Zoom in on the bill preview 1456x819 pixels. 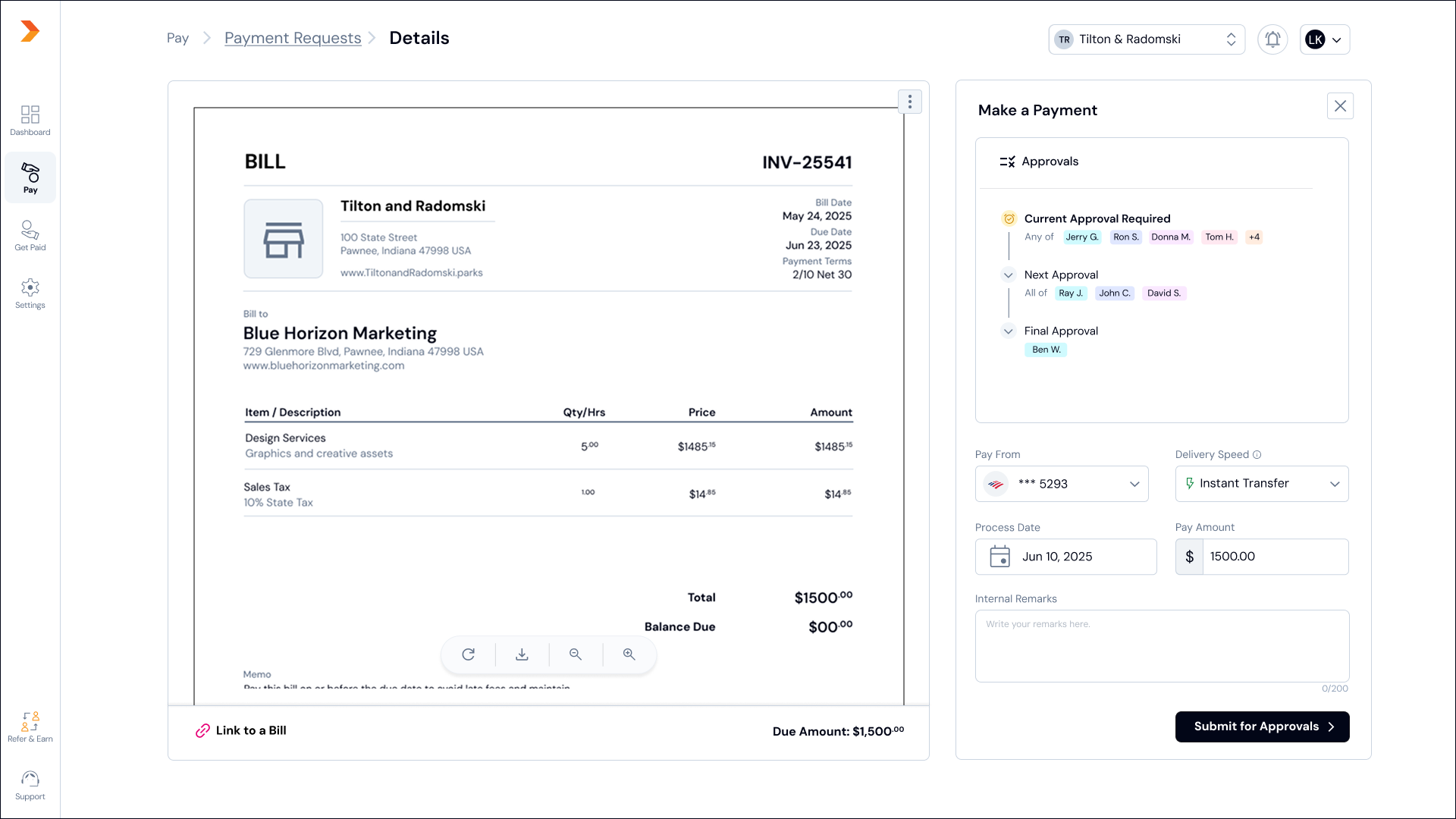[629, 654]
